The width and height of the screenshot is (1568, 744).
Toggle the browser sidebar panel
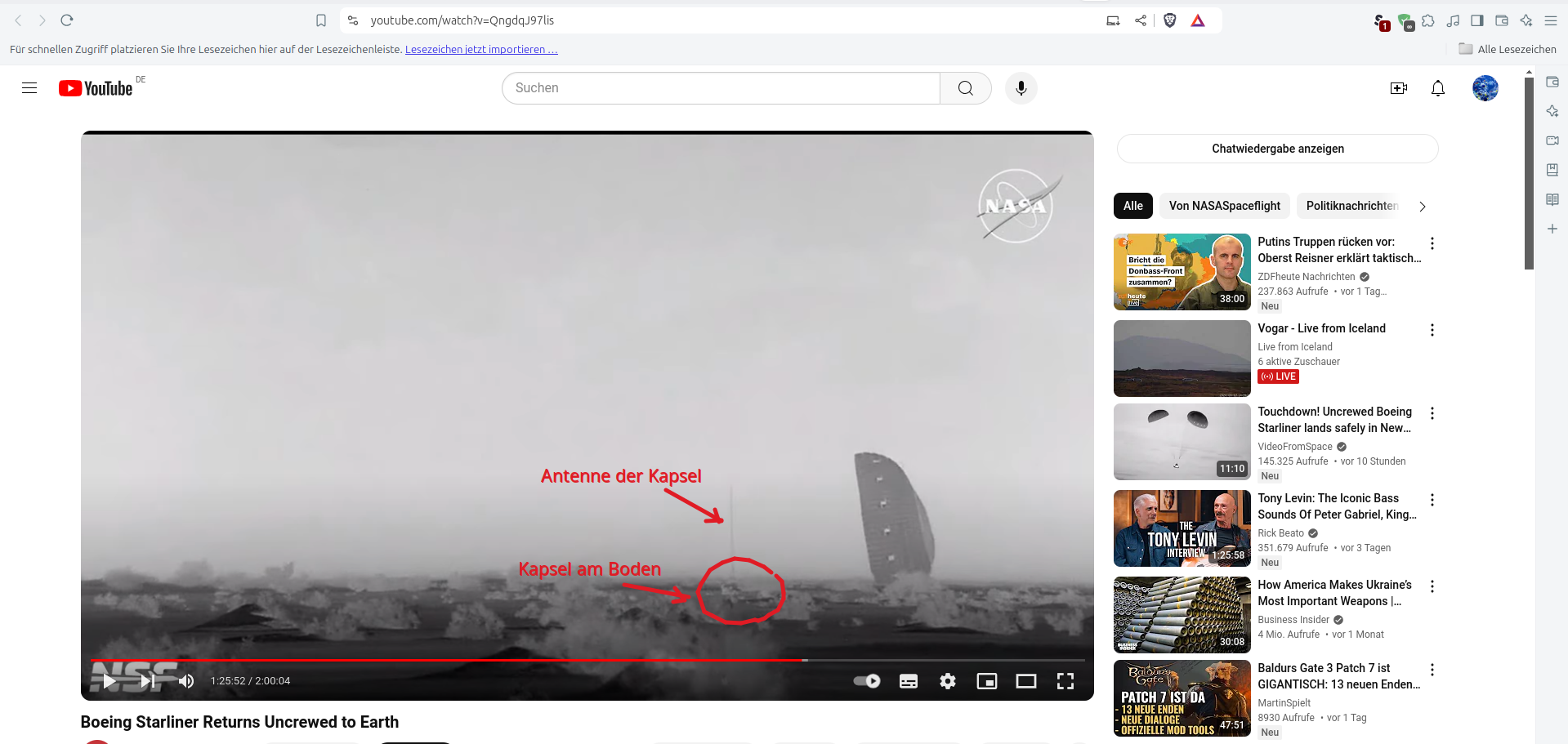tap(1477, 21)
